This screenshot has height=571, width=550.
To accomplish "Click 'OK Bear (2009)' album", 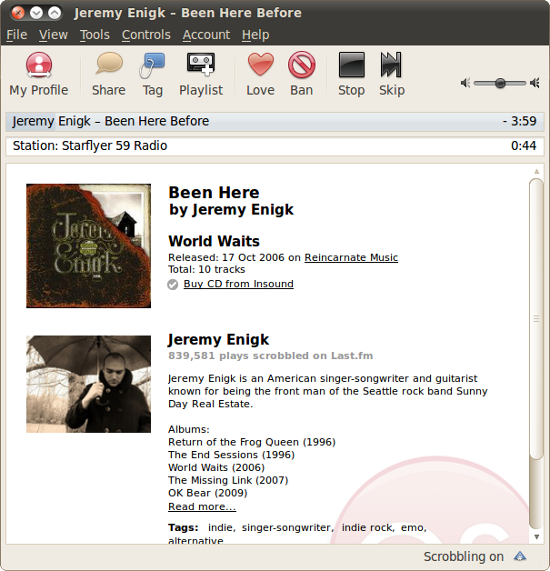I will 208,493.
